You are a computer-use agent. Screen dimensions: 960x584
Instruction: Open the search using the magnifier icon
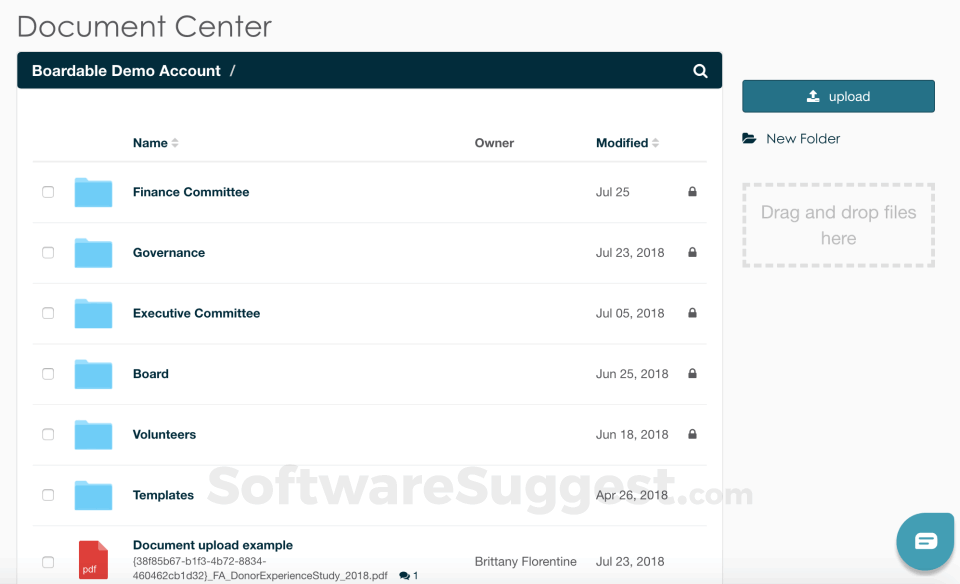(x=700, y=70)
